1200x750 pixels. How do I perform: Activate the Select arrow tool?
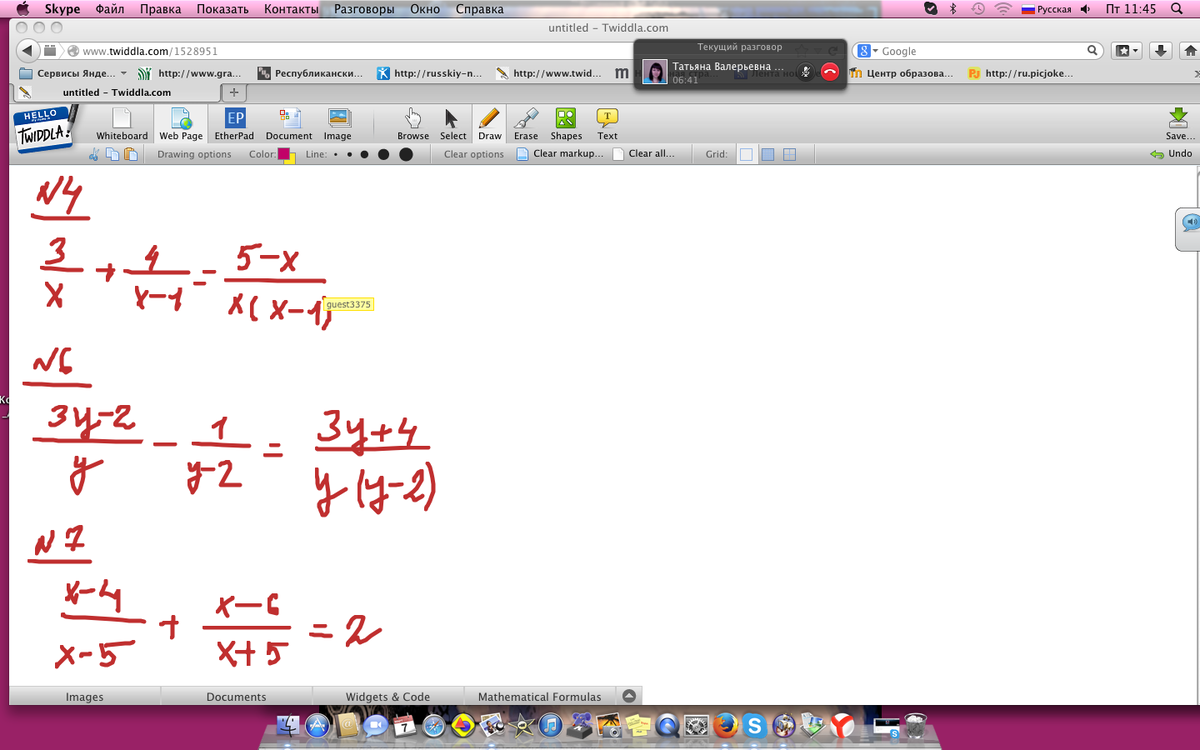click(x=453, y=124)
